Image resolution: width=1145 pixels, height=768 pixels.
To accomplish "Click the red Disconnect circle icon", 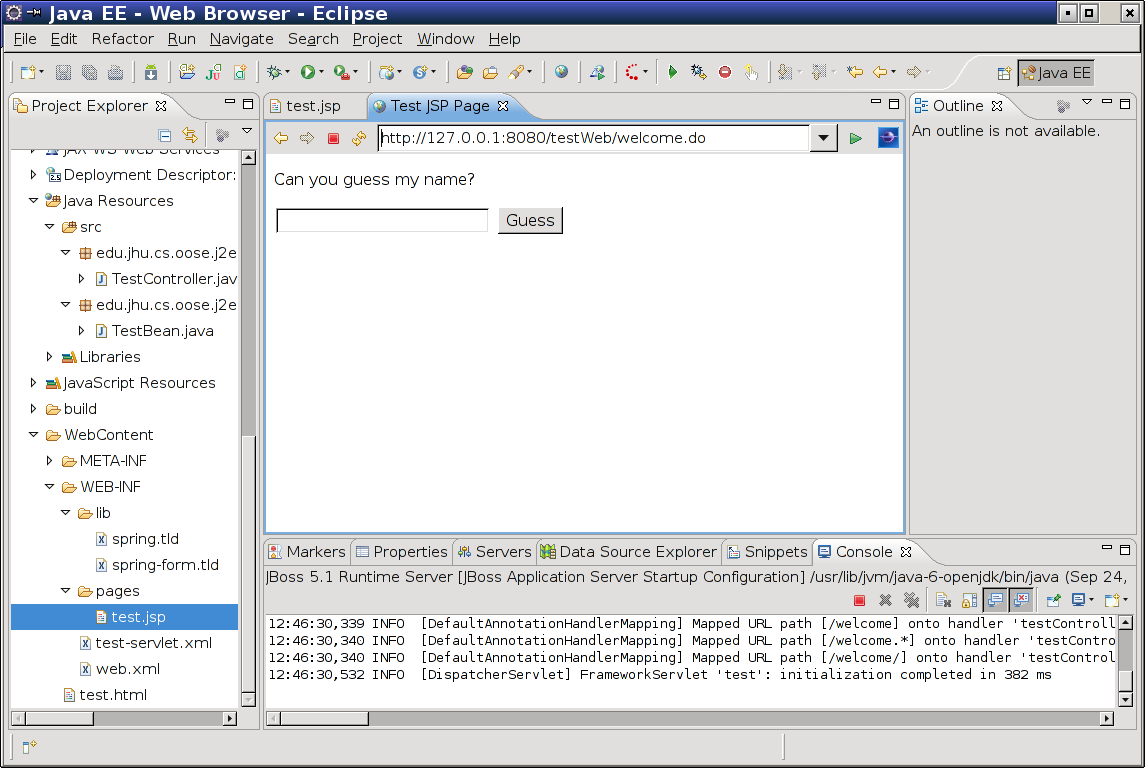I will 724,72.
